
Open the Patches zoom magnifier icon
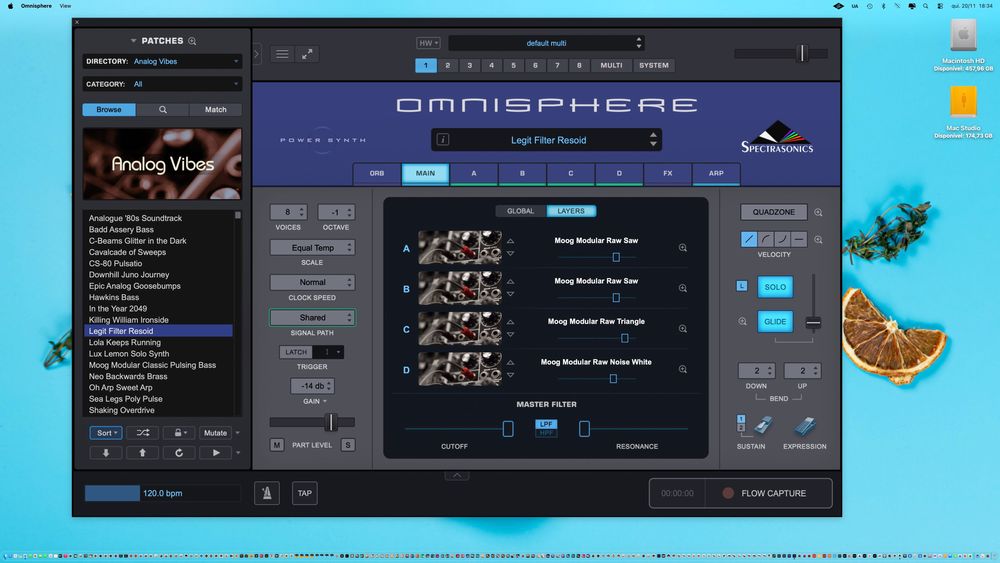click(x=192, y=41)
